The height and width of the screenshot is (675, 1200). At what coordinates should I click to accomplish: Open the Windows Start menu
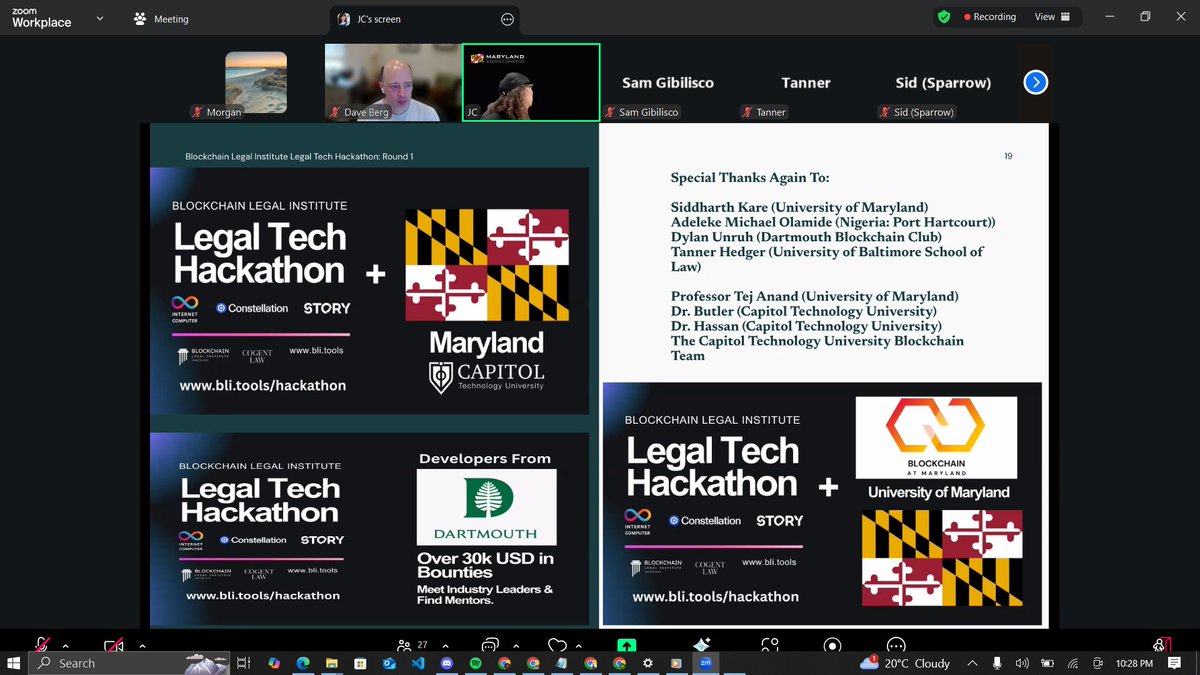tap(14, 663)
